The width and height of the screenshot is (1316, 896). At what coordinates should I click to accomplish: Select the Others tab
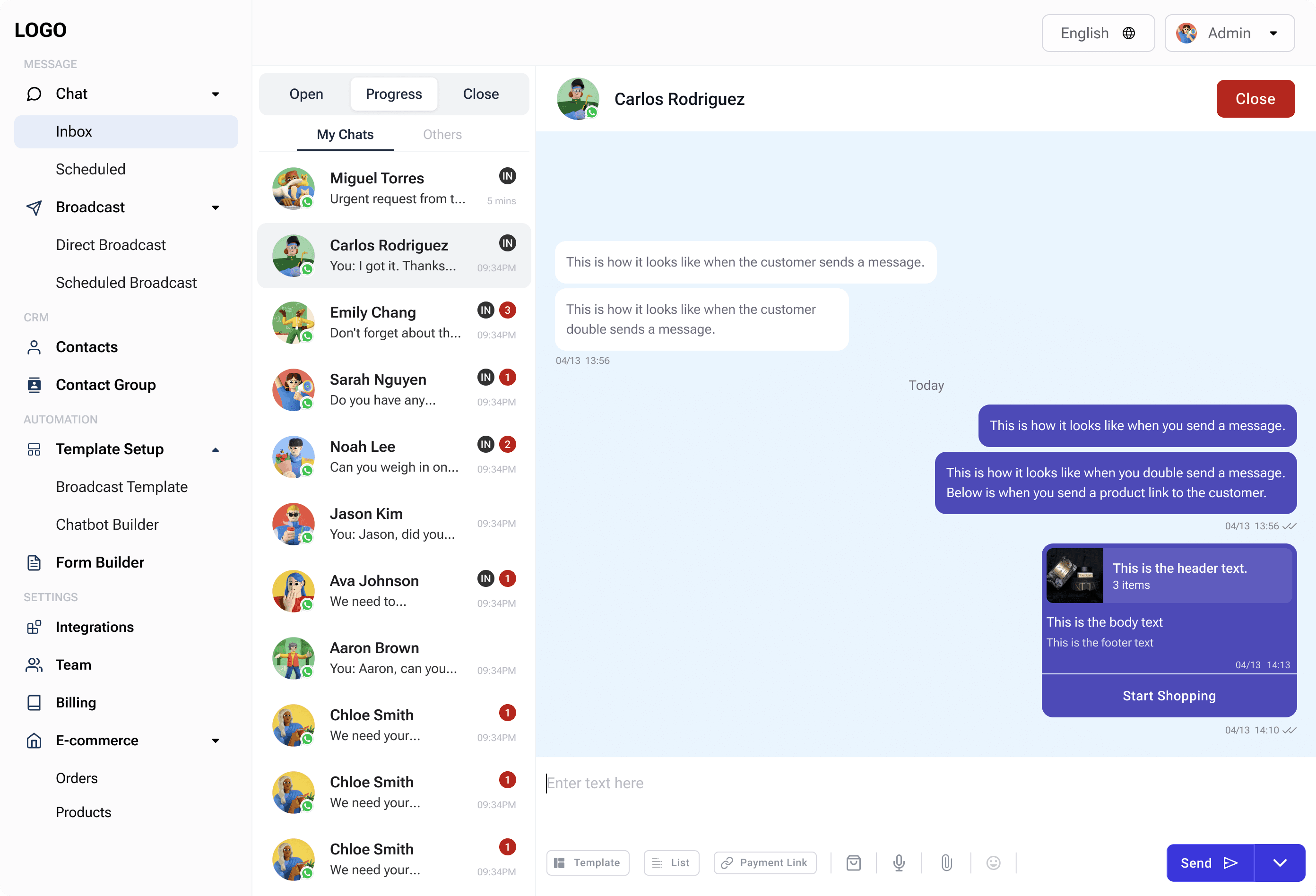442,135
